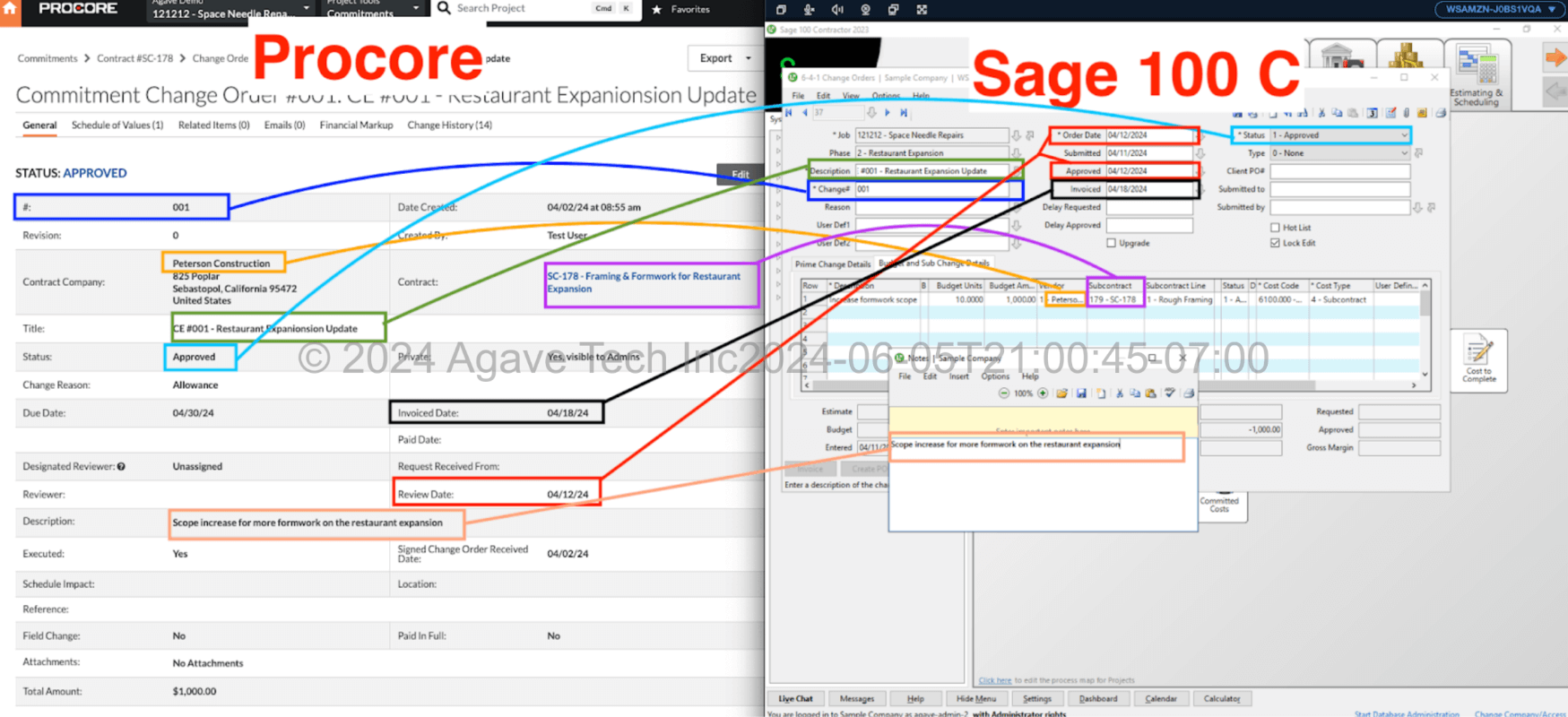
Task: Click the Favorites star icon in Procore
Action: click(x=657, y=9)
